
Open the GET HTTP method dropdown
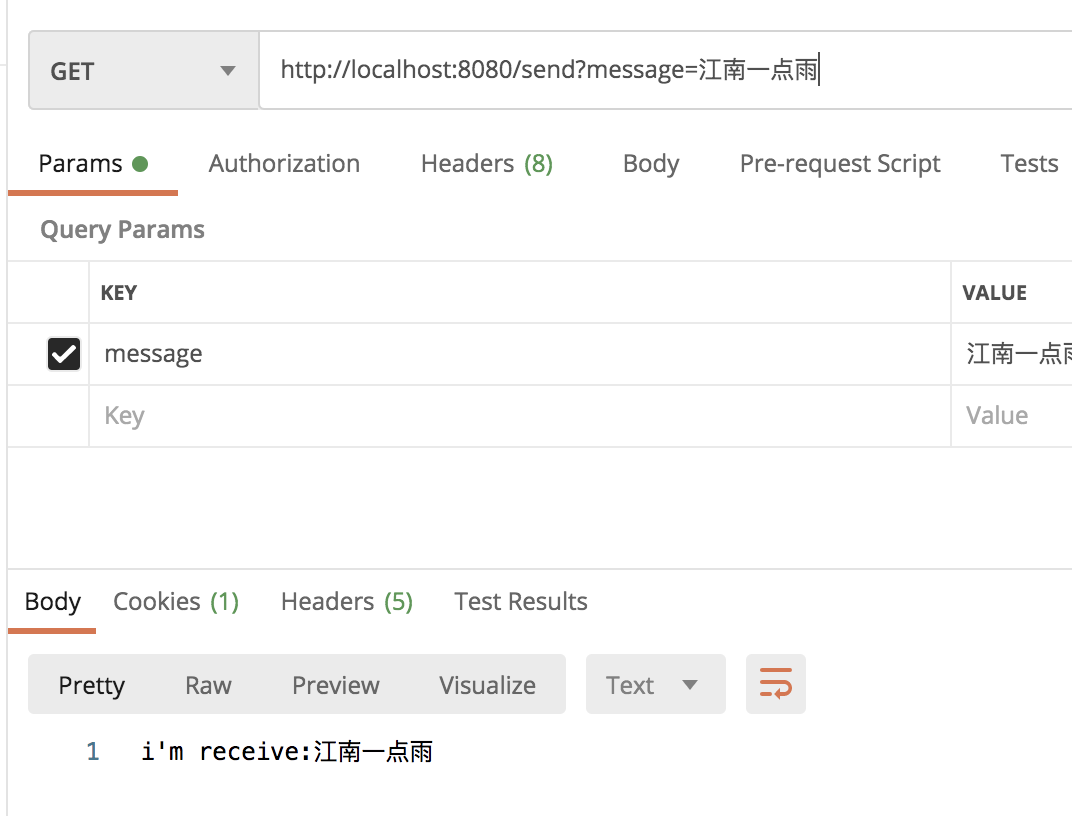pyautogui.click(x=143, y=71)
